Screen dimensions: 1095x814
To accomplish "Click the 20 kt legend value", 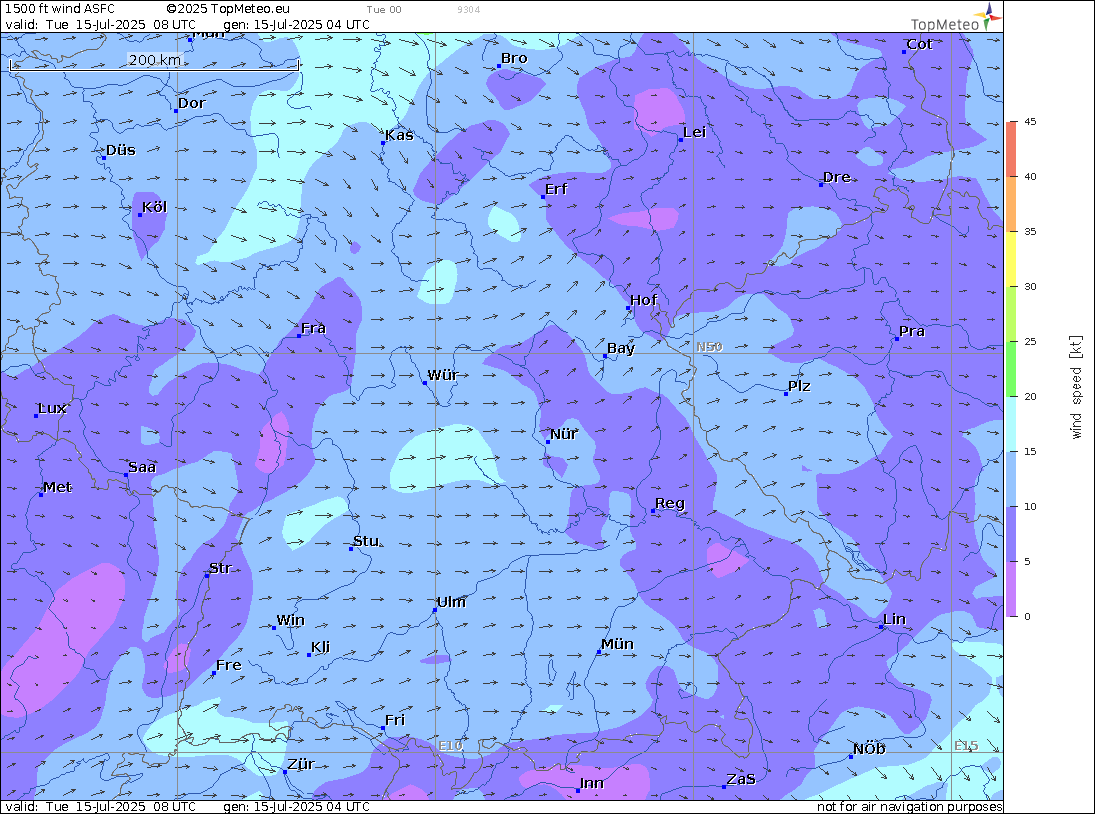I will click(x=1030, y=397).
